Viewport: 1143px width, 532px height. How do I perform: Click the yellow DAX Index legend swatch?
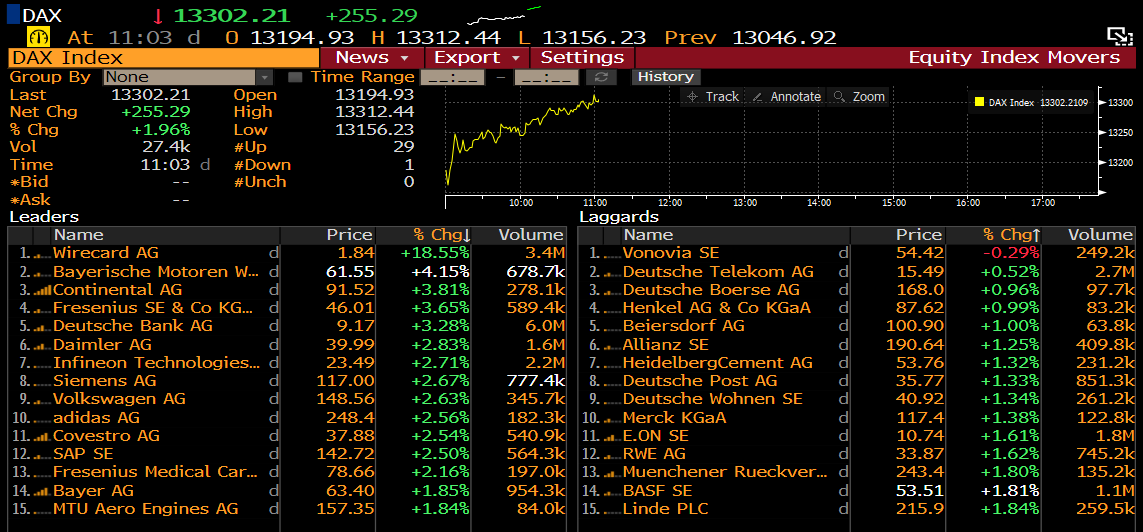979,103
